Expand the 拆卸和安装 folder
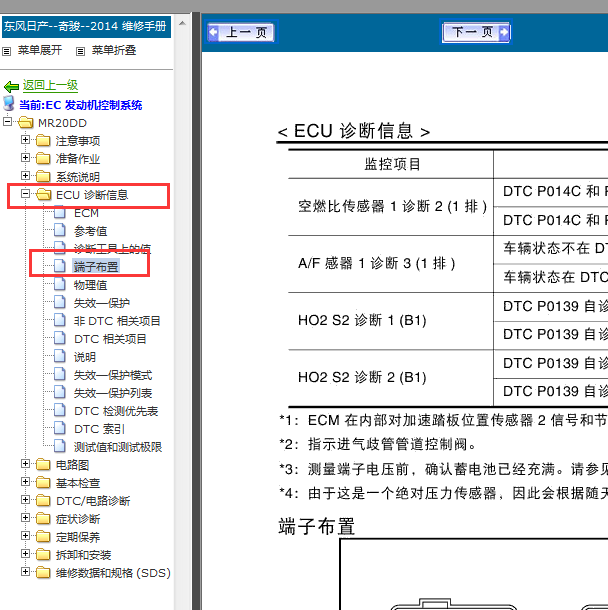This screenshot has width=608, height=610. (25, 554)
